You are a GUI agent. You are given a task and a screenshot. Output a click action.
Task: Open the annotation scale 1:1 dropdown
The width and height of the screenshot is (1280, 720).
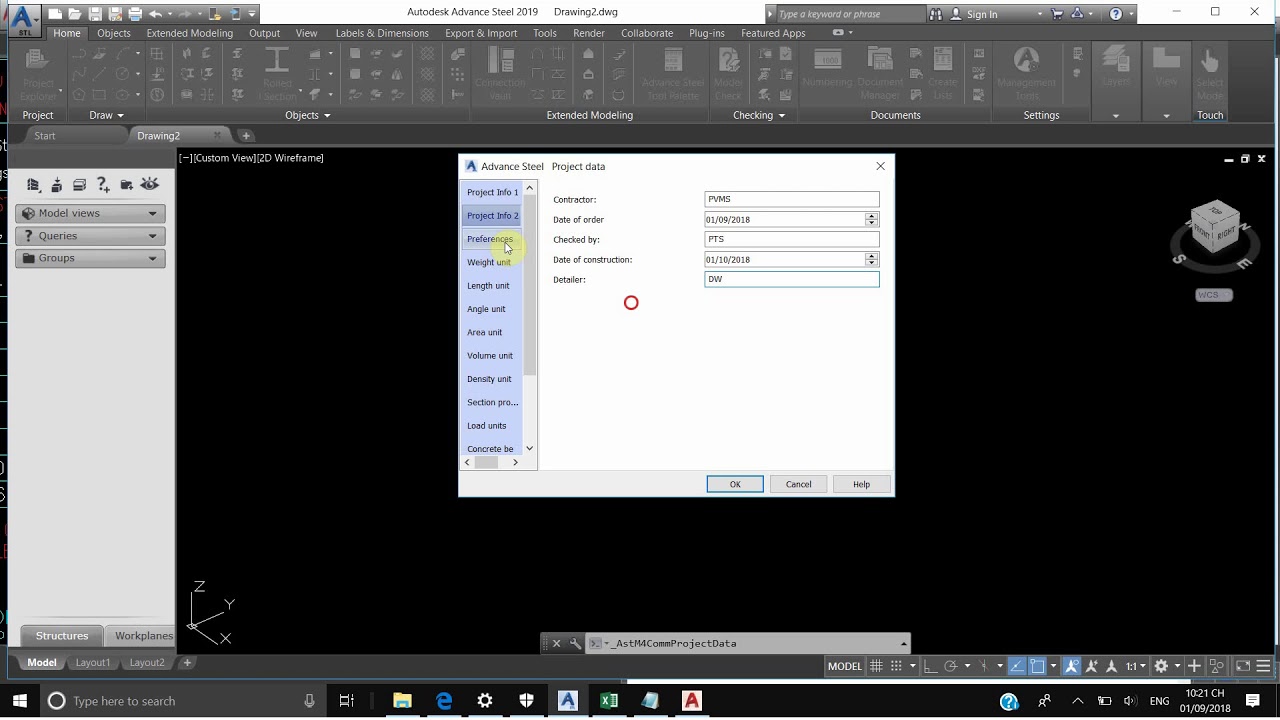point(1136,666)
